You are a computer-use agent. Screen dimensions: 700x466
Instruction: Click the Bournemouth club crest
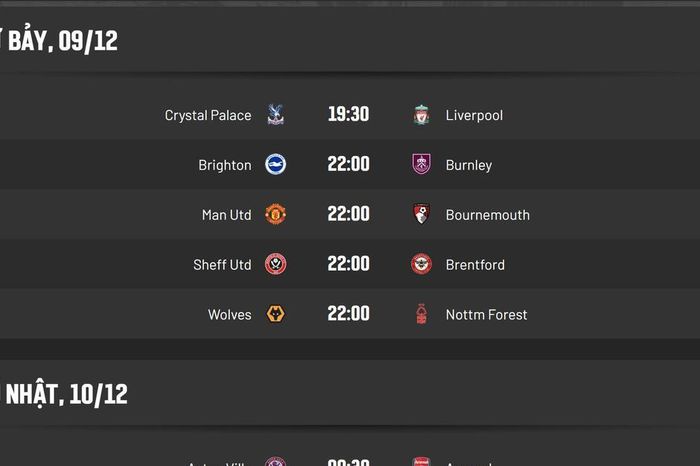click(x=421, y=214)
